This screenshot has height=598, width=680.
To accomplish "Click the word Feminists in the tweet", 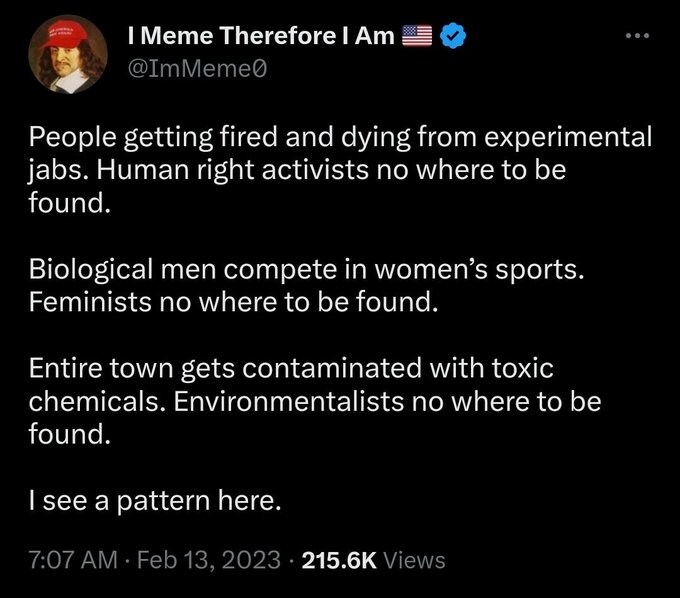I will tap(90, 302).
